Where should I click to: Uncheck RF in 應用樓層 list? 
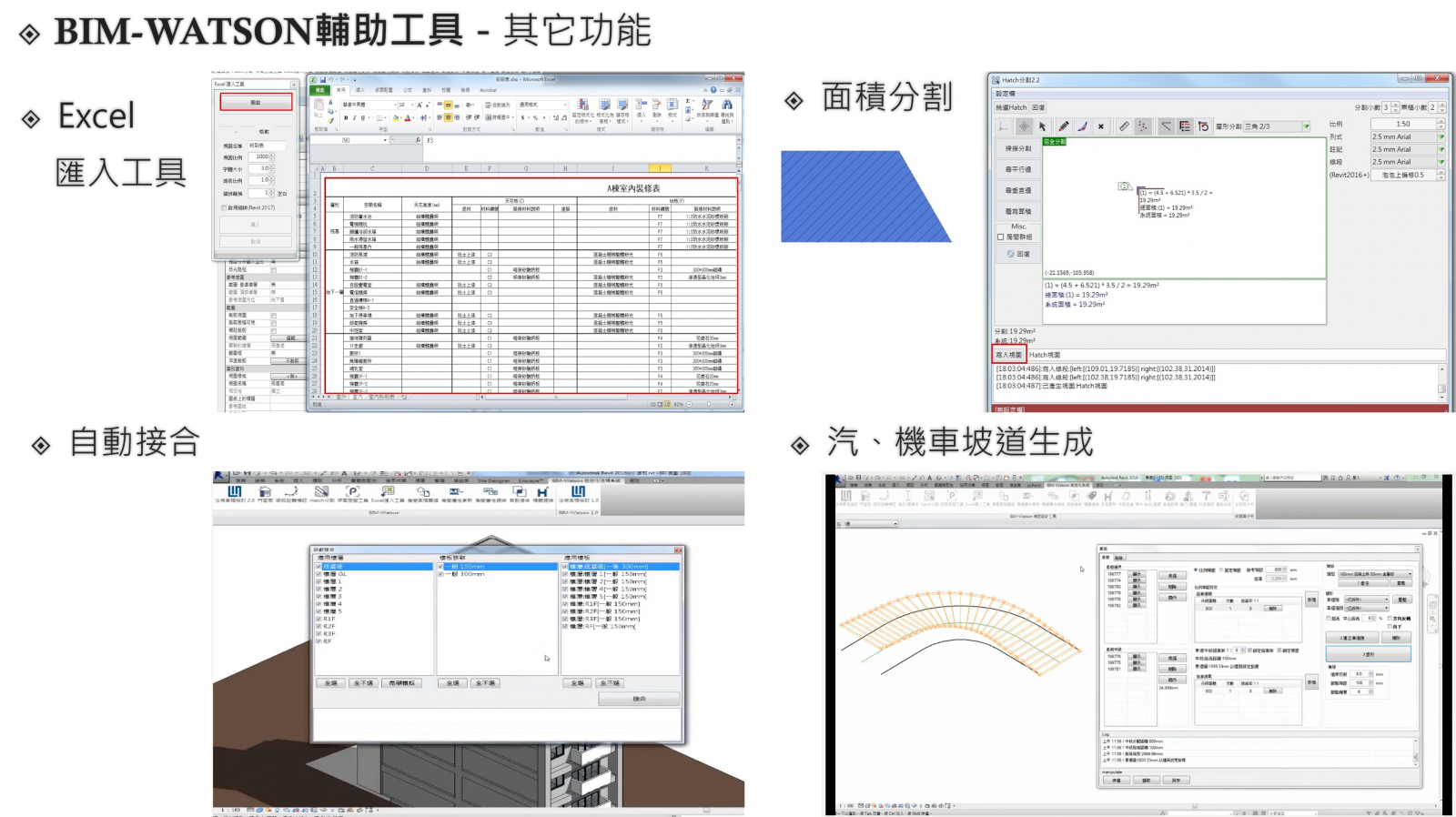click(x=318, y=641)
